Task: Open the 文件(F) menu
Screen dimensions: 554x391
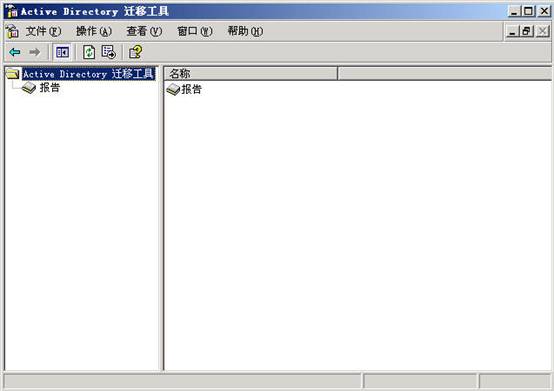Action: click(x=43, y=31)
